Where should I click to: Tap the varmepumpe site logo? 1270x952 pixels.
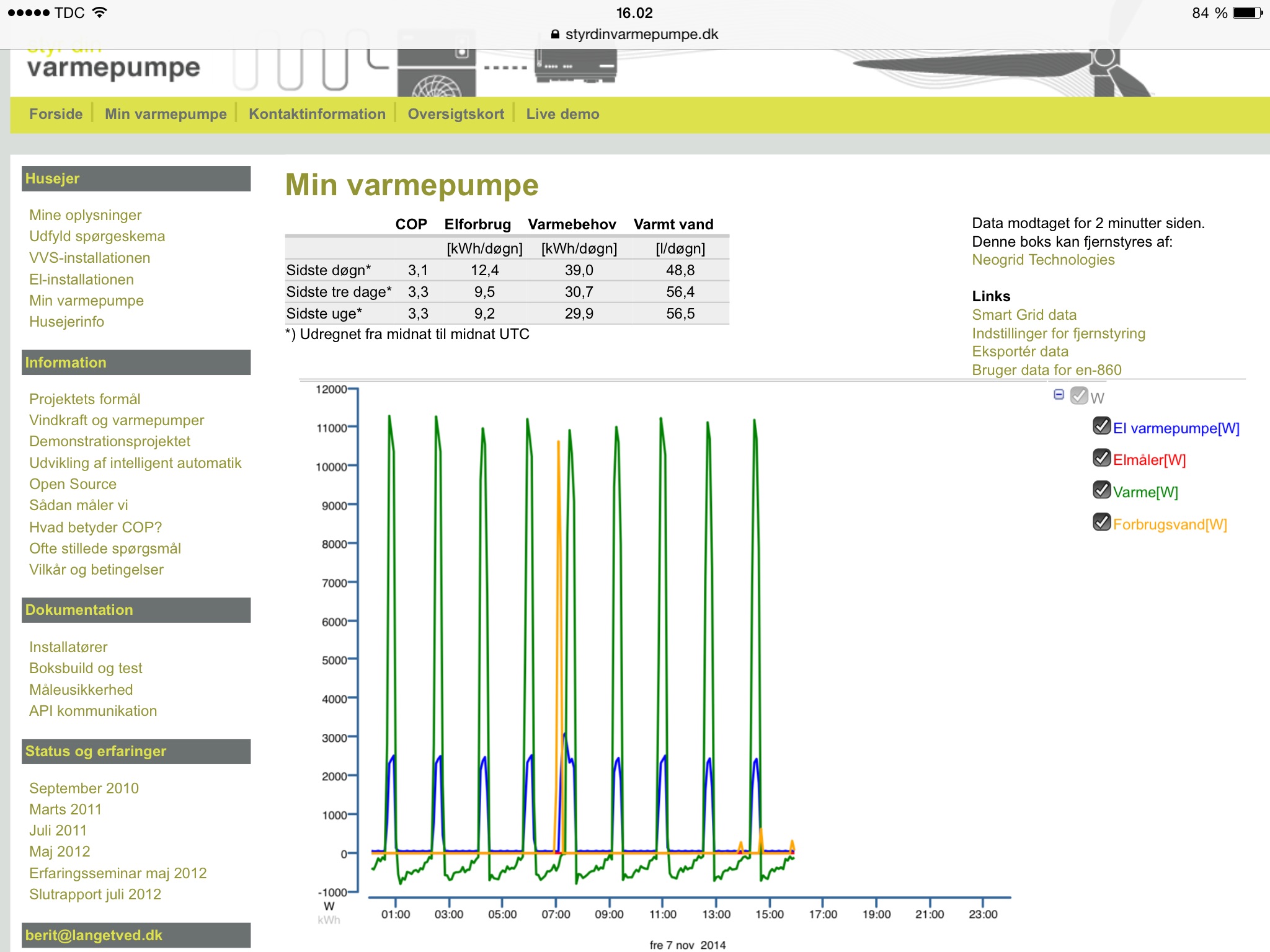coord(113,67)
